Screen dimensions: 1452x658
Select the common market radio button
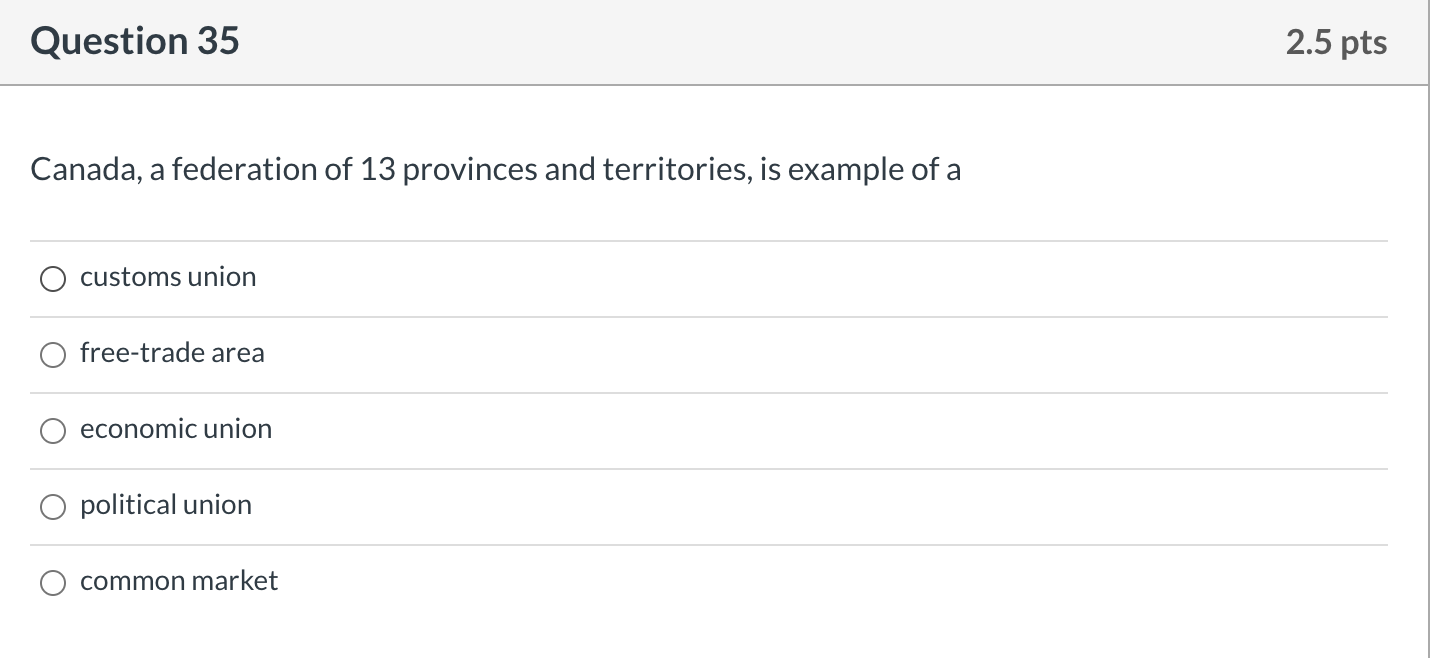click(x=53, y=583)
